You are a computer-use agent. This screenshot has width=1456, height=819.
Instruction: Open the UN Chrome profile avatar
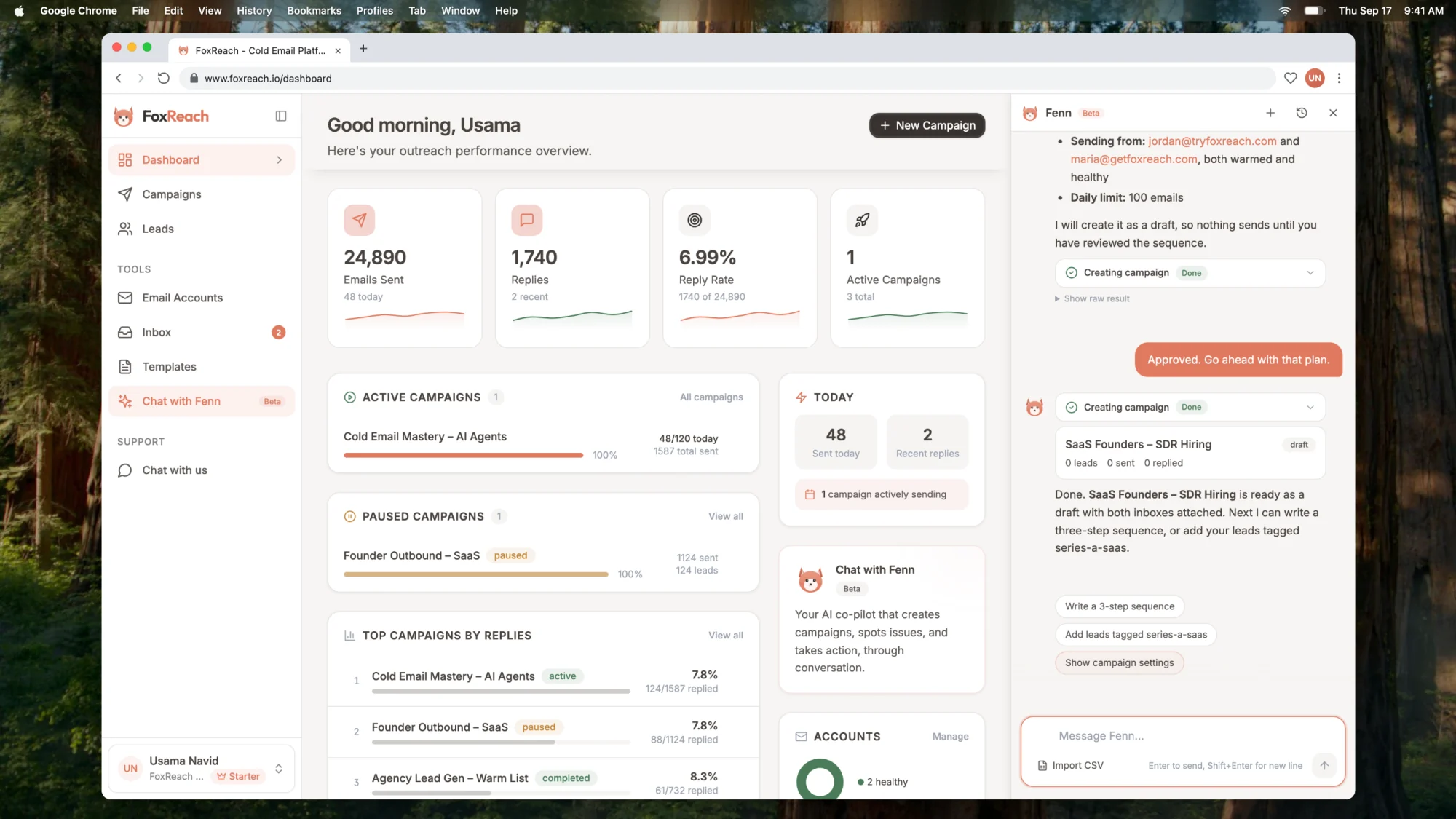pos(1315,79)
